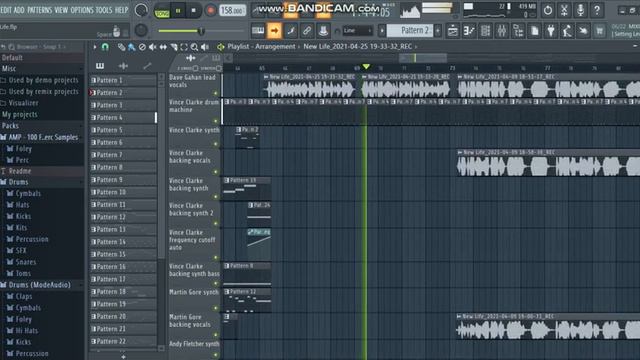
Task: Mute the Dave Gahan lead vocals track
Action: (216, 93)
